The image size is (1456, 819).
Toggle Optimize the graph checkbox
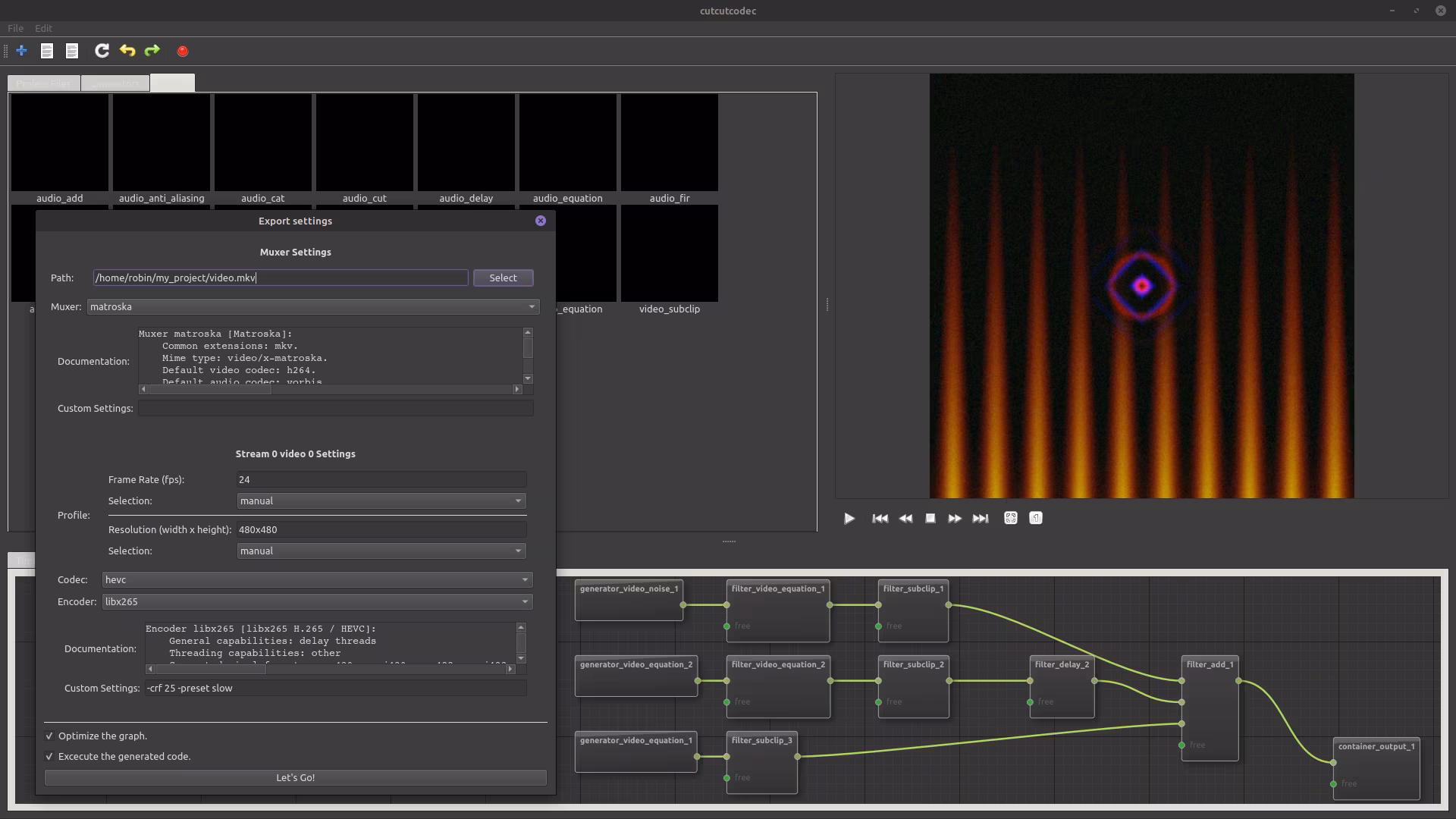(x=49, y=736)
